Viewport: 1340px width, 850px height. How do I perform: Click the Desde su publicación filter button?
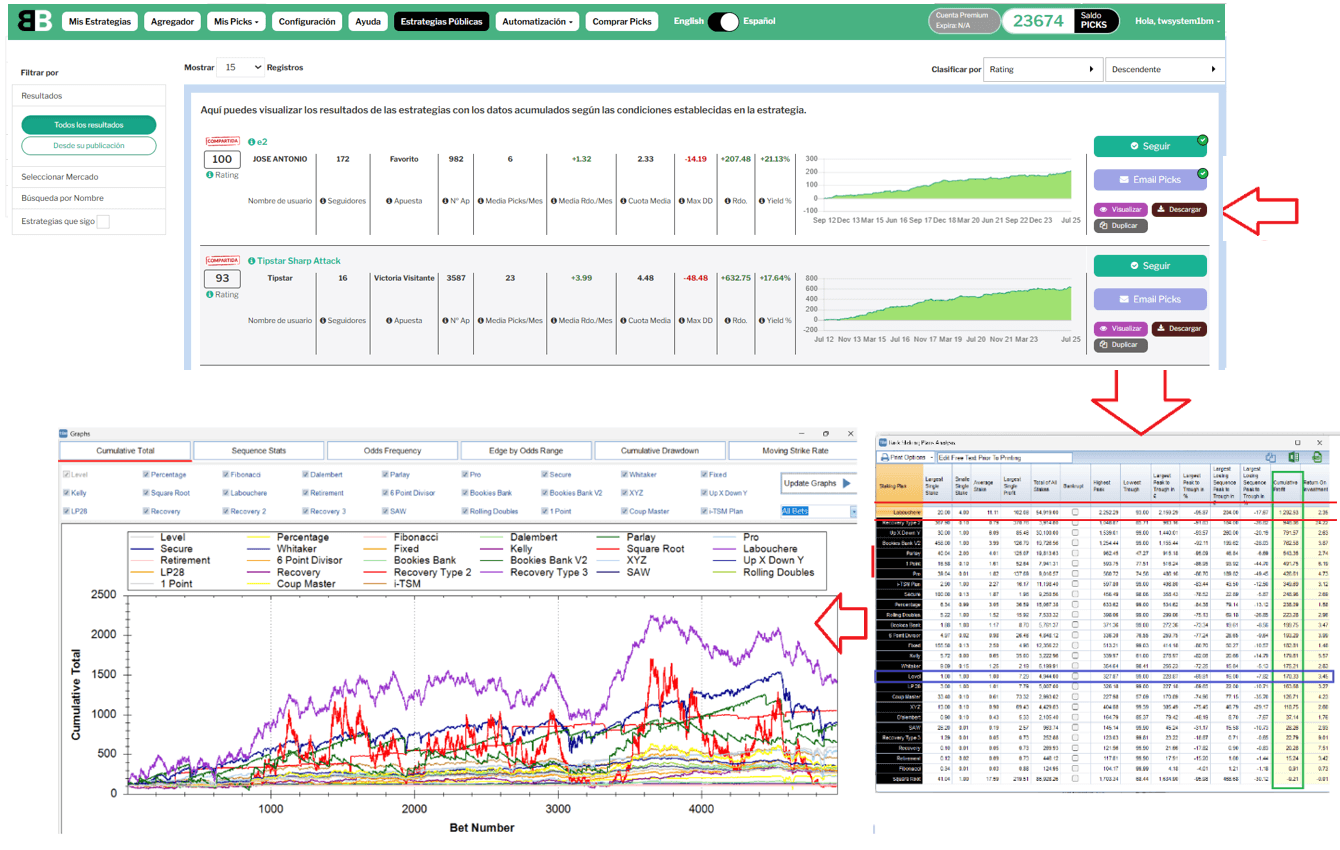coord(89,146)
